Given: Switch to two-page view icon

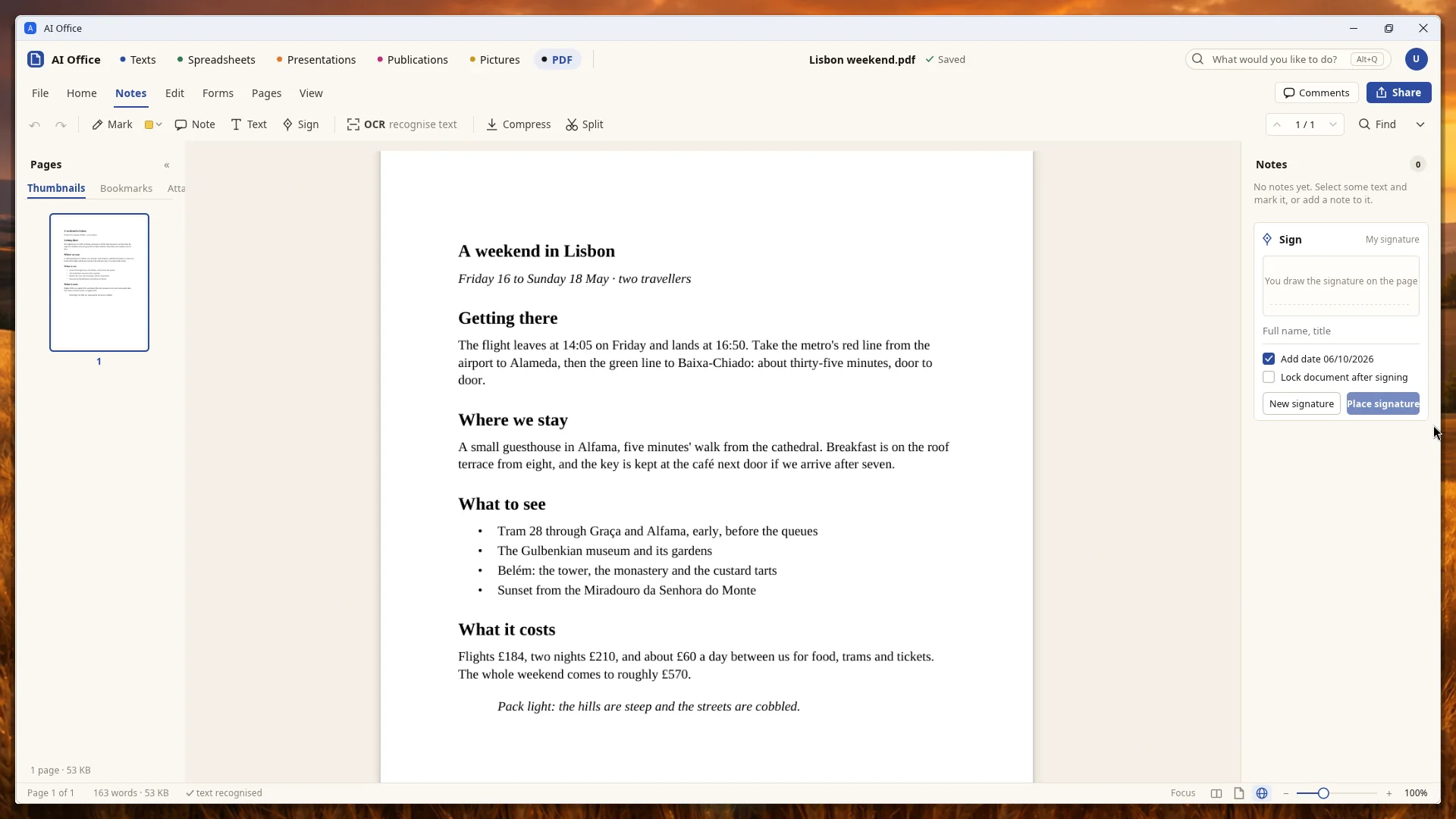Looking at the screenshot, I should 1216,793.
